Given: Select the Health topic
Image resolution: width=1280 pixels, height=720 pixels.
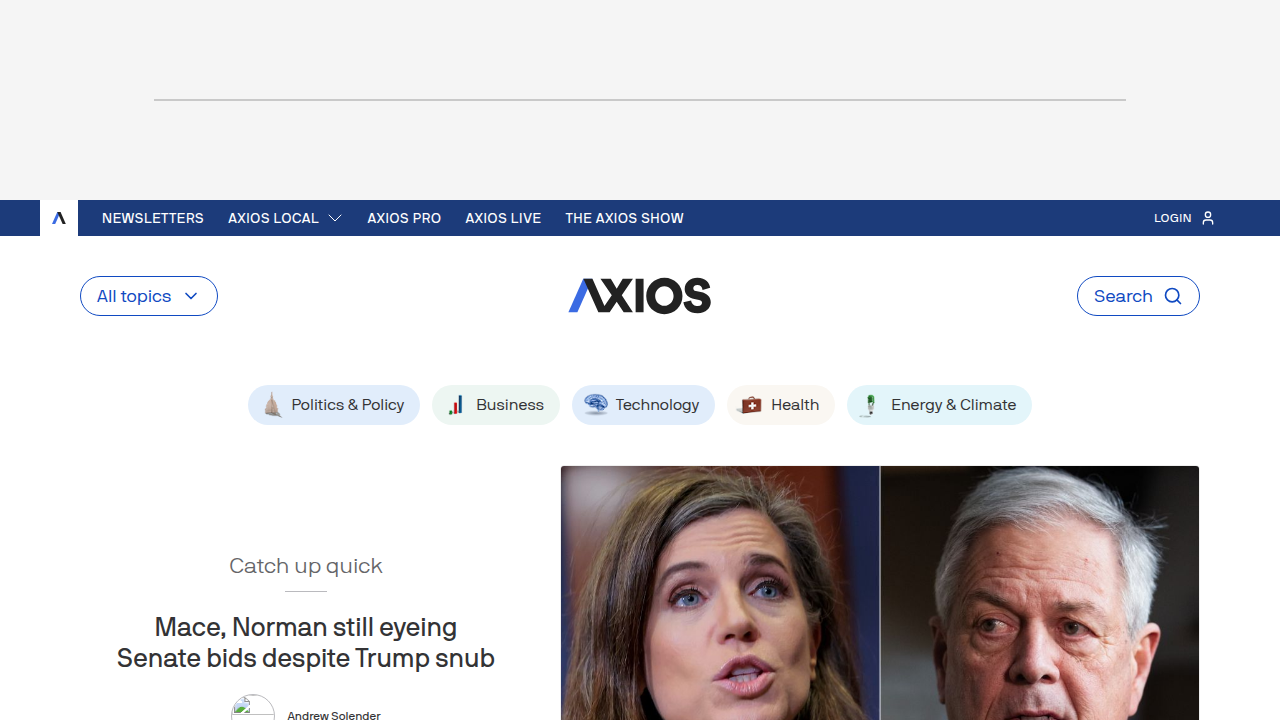Looking at the screenshot, I should (781, 405).
